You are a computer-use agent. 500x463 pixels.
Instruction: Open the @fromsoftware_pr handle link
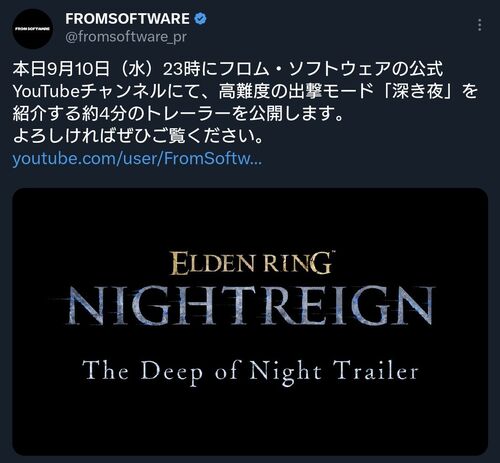coord(126,37)
